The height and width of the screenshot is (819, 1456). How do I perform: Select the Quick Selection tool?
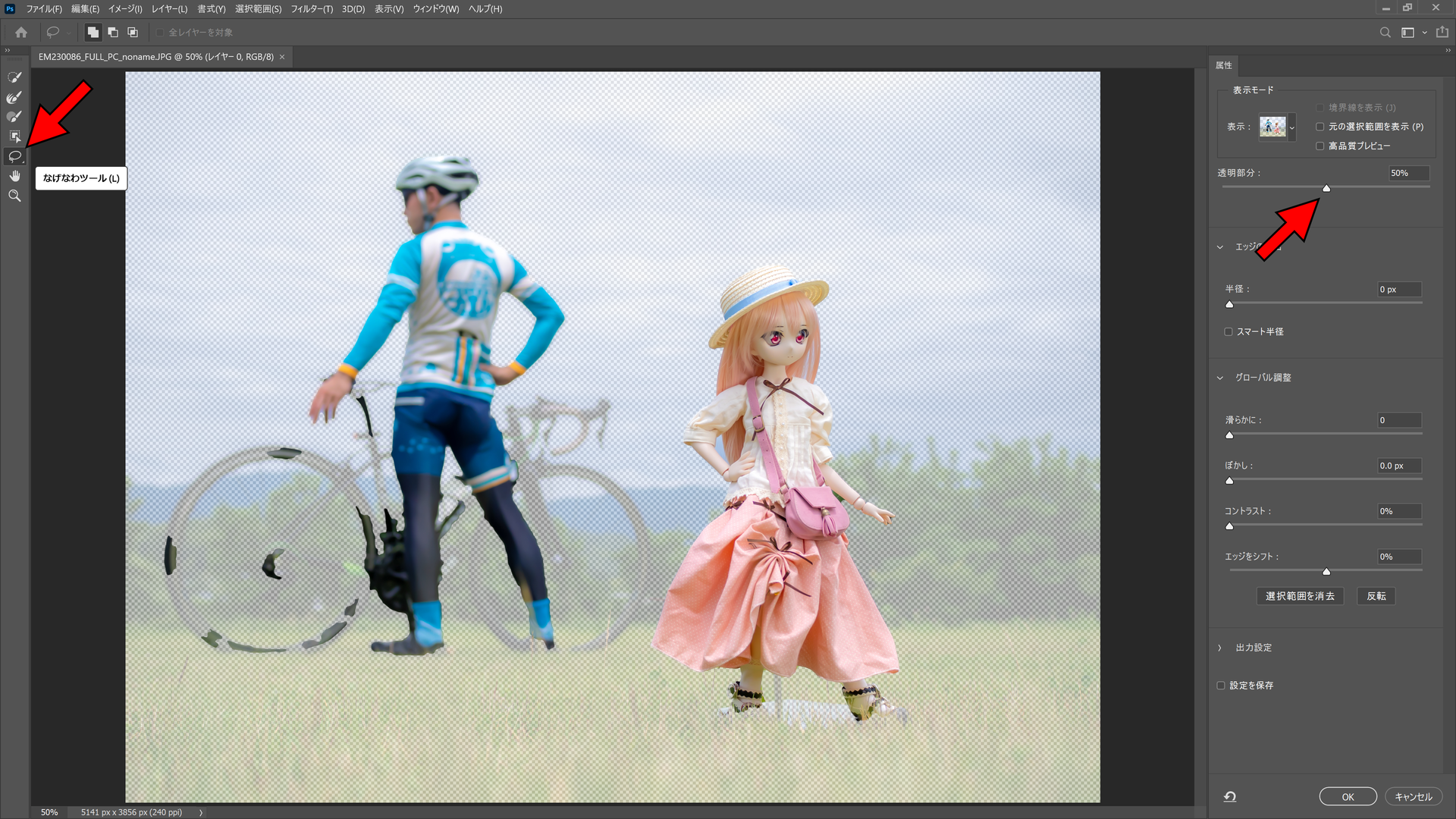tap(14, 77)
